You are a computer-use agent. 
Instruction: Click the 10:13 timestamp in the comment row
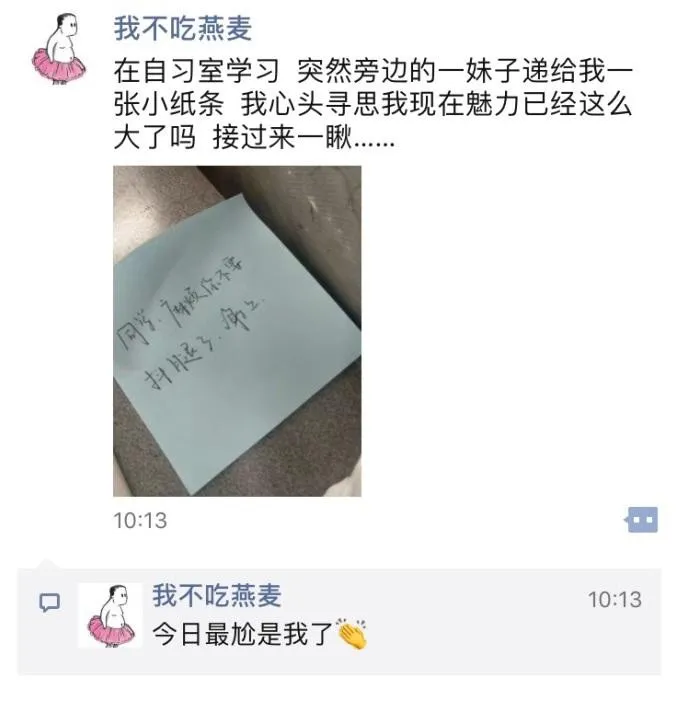(x=615, y=600)
